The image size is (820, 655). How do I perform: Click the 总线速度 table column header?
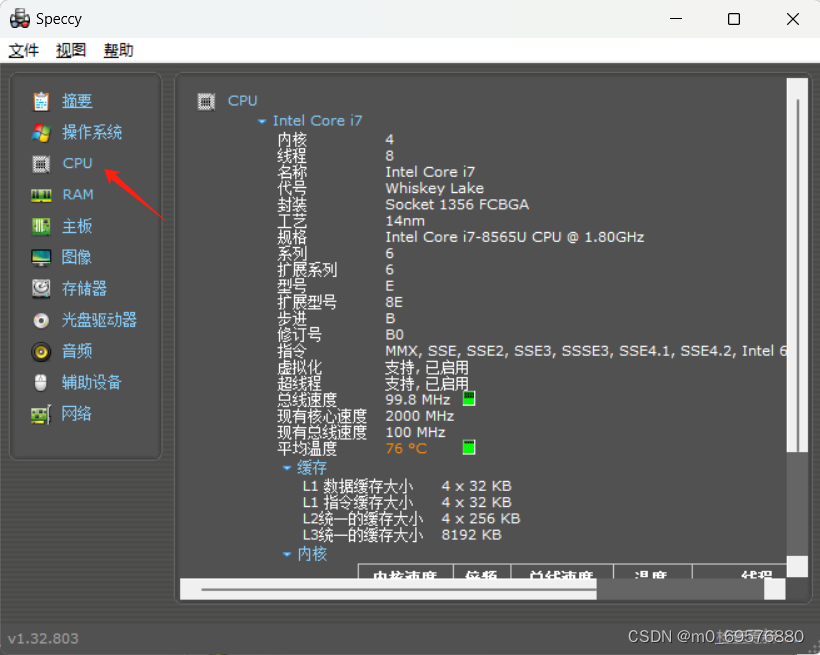tap(562, 574)
